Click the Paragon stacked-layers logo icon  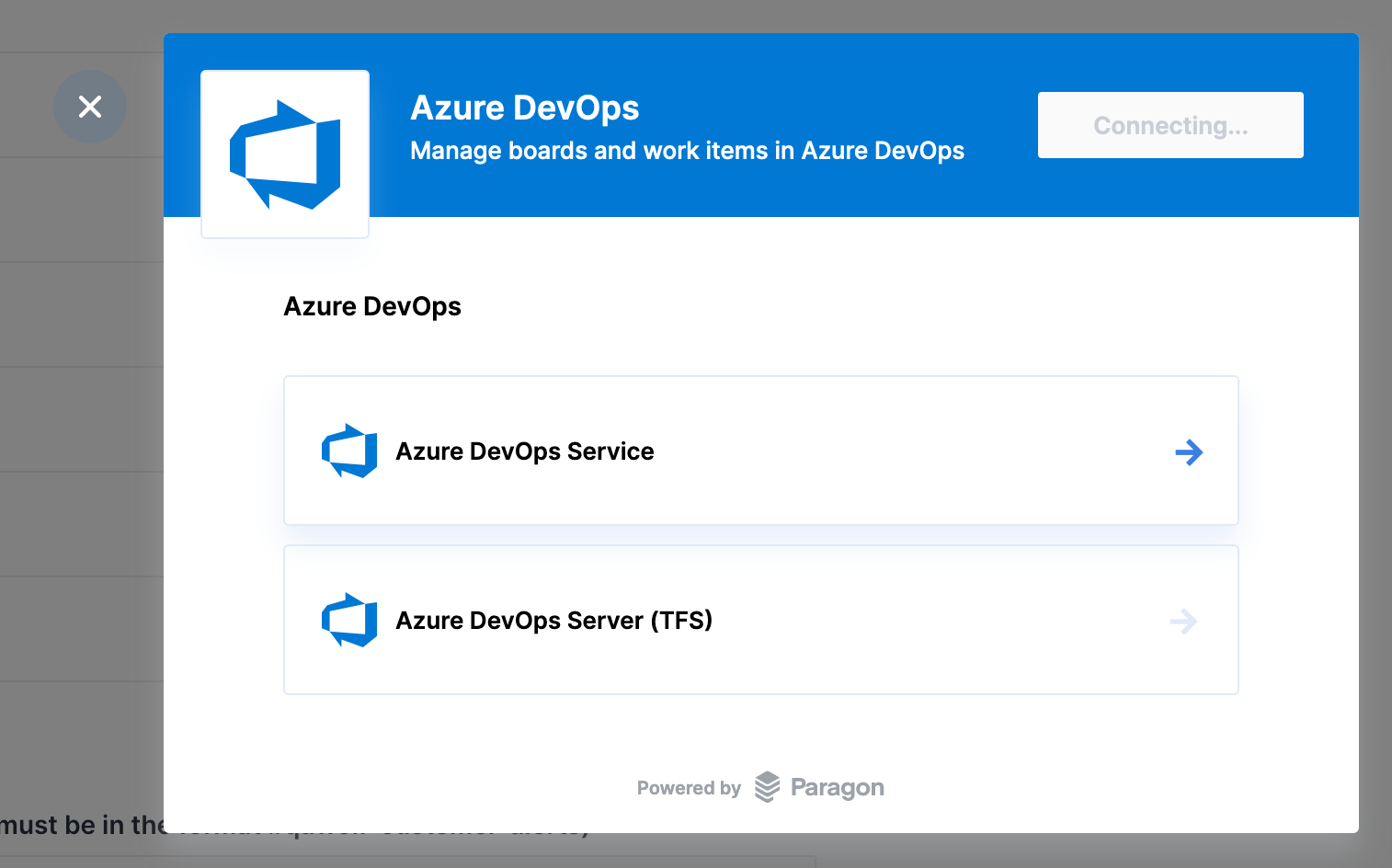[x=767, y=787]
